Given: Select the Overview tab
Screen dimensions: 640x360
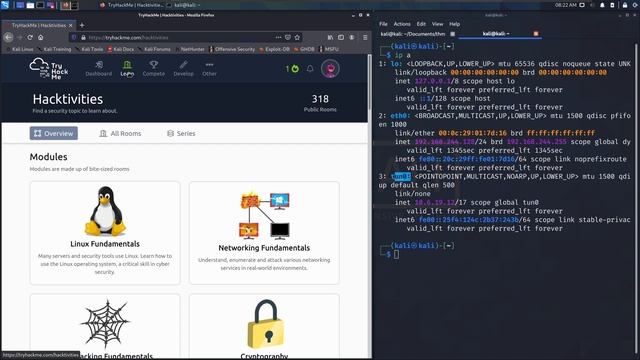Looking at the screenshot, I should point(53,133).
